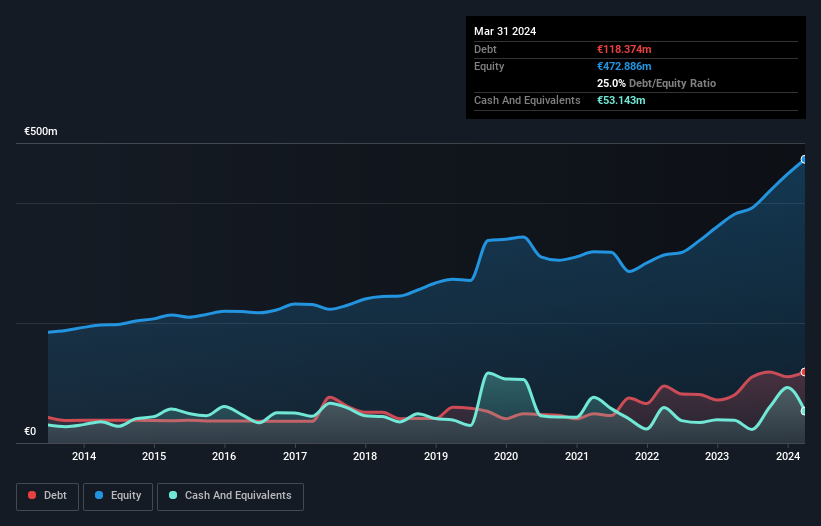Click the 2024 label on the x-axis
Viewport: 821px width, 526px height.
click(788, 457)
